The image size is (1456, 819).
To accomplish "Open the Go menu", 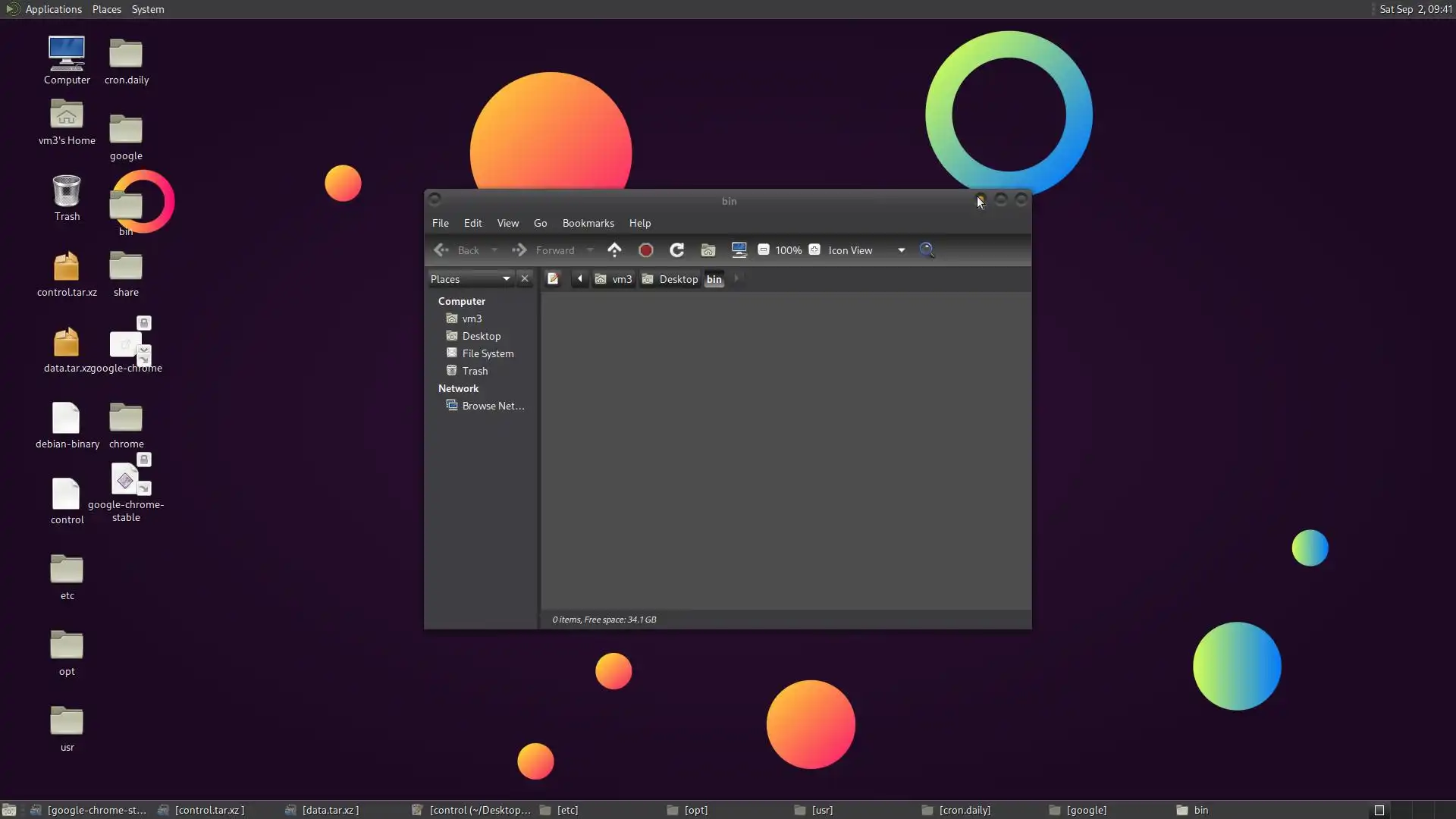I will [x=540, y=223].
